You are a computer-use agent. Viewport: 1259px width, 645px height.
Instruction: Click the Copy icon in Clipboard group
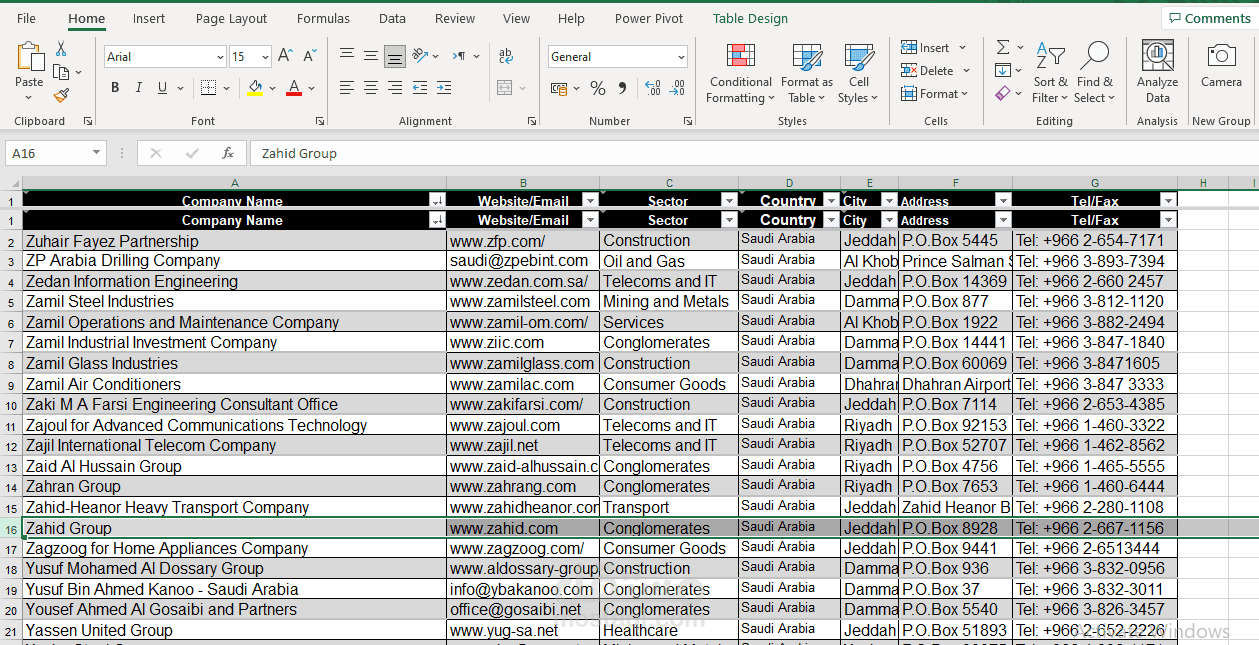tap(60, 72)
